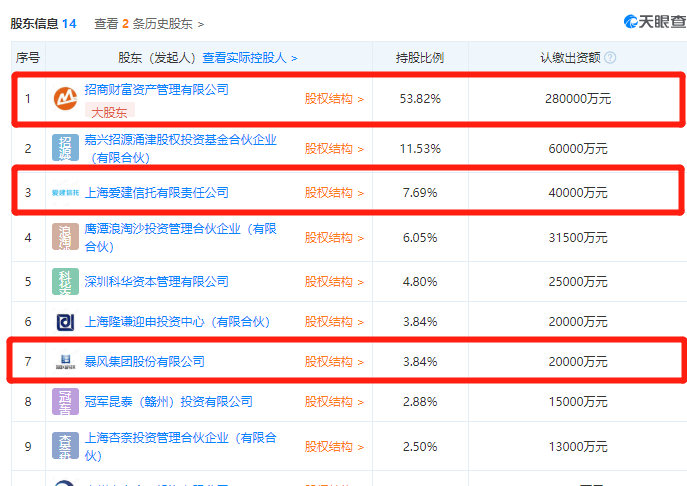Select the 13000万元 amount cell
This screenshot has width=687, height=486.
(x=578, y=447)
